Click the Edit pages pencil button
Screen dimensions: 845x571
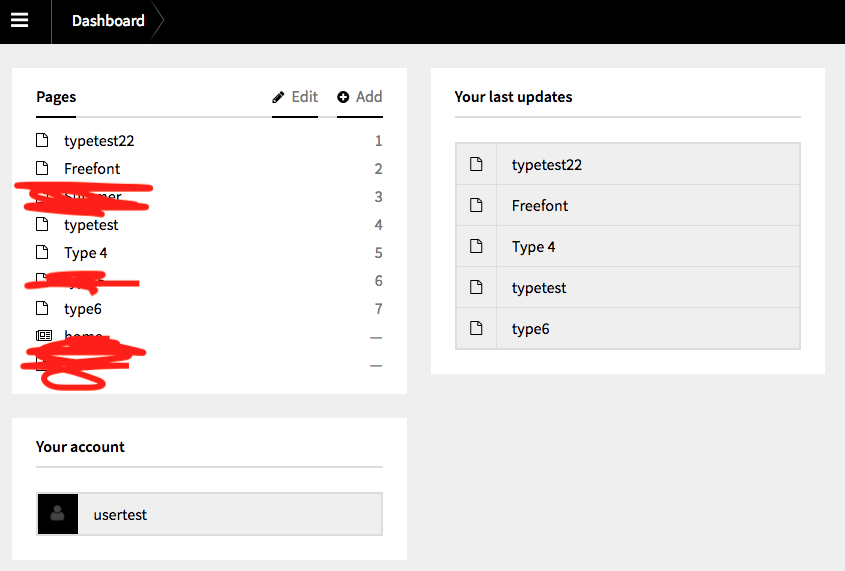click(x=295, y=97)
